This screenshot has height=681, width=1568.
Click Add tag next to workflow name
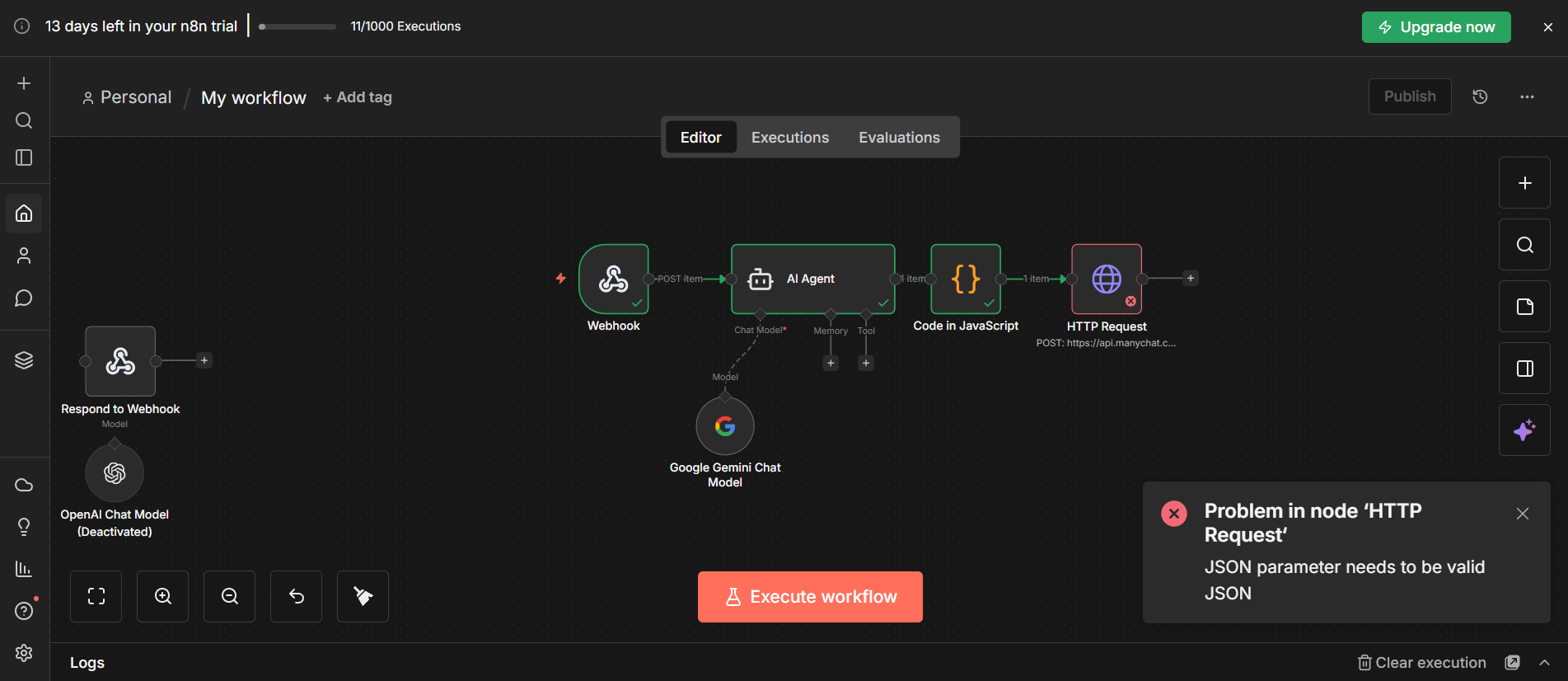click(x=358, y=97)
